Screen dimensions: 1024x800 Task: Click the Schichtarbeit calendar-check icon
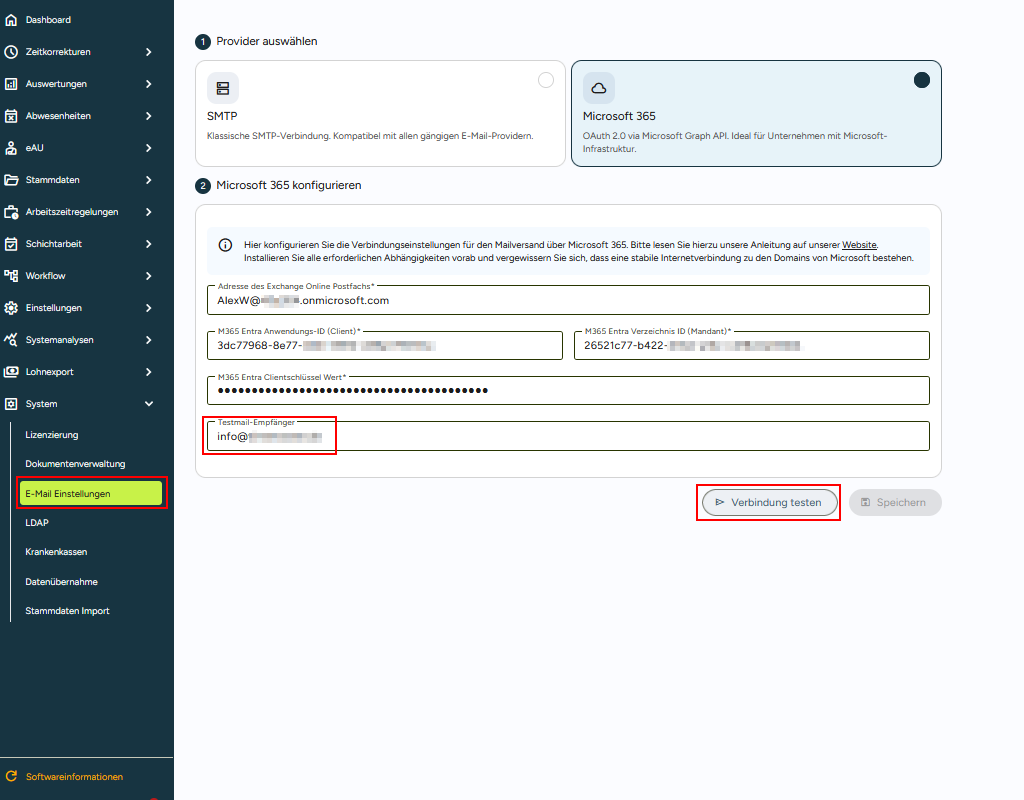click(11, 244)
